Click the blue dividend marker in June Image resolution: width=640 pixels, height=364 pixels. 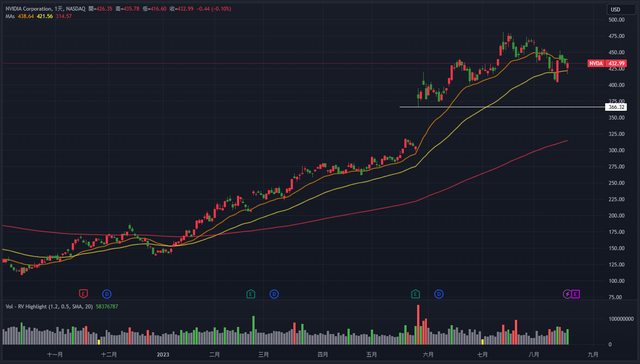[439, 294]
